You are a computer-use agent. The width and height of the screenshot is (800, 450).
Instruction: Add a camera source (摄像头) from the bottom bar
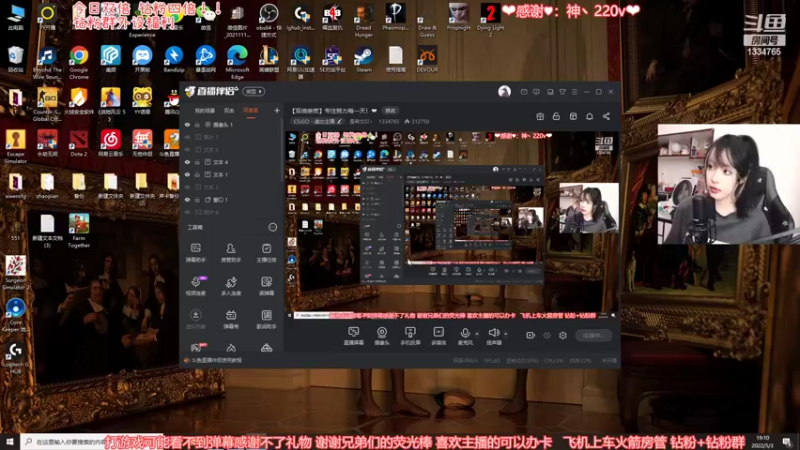pos(382,336)
